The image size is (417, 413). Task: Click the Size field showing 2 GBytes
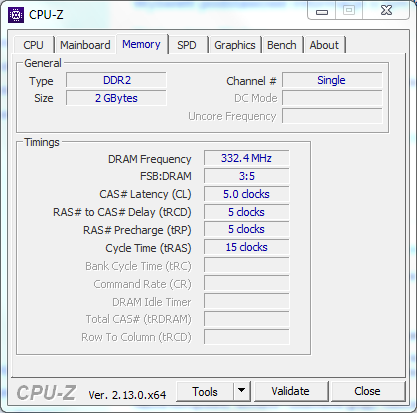(x=116, y=98)
